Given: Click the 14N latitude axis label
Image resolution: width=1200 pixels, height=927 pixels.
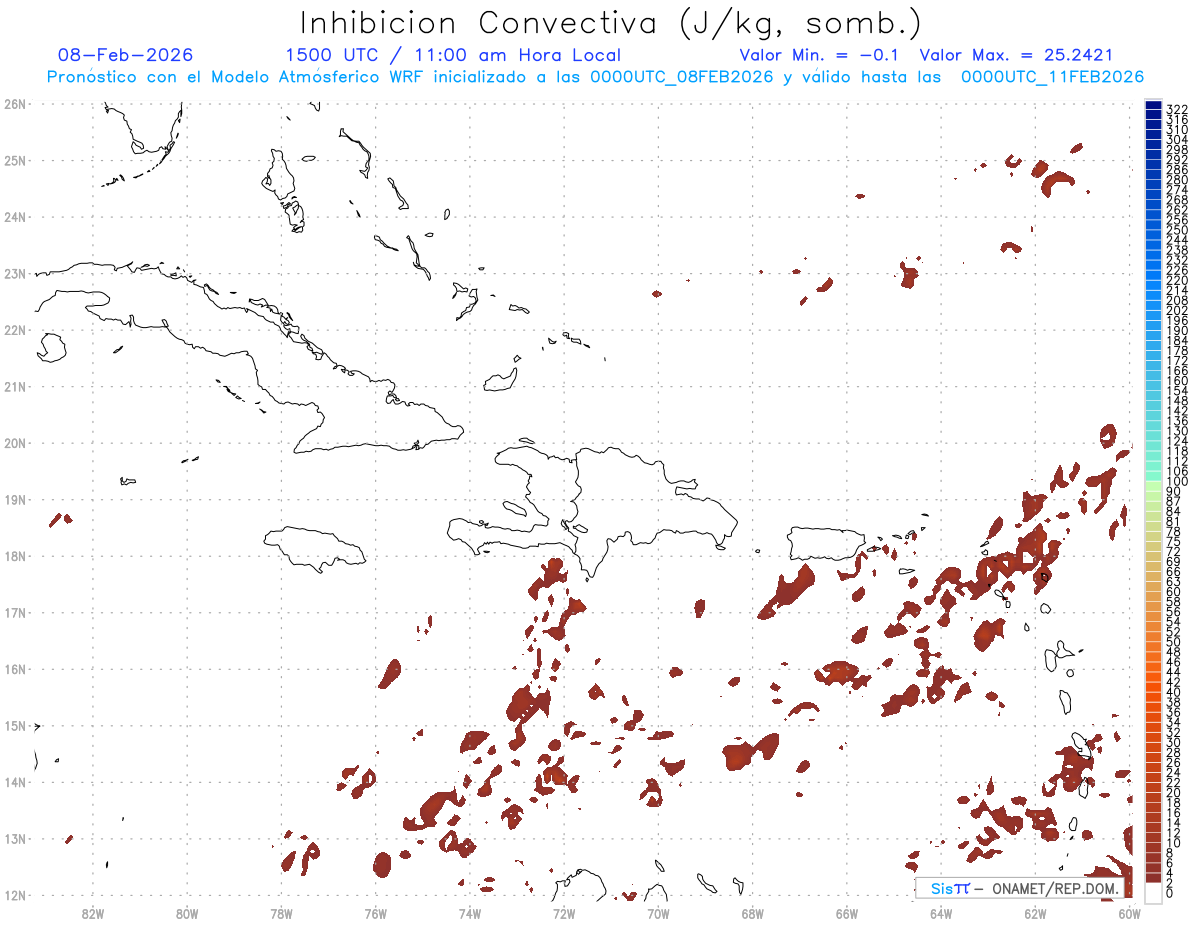Looking at the screenshot, I should point(14,782).
